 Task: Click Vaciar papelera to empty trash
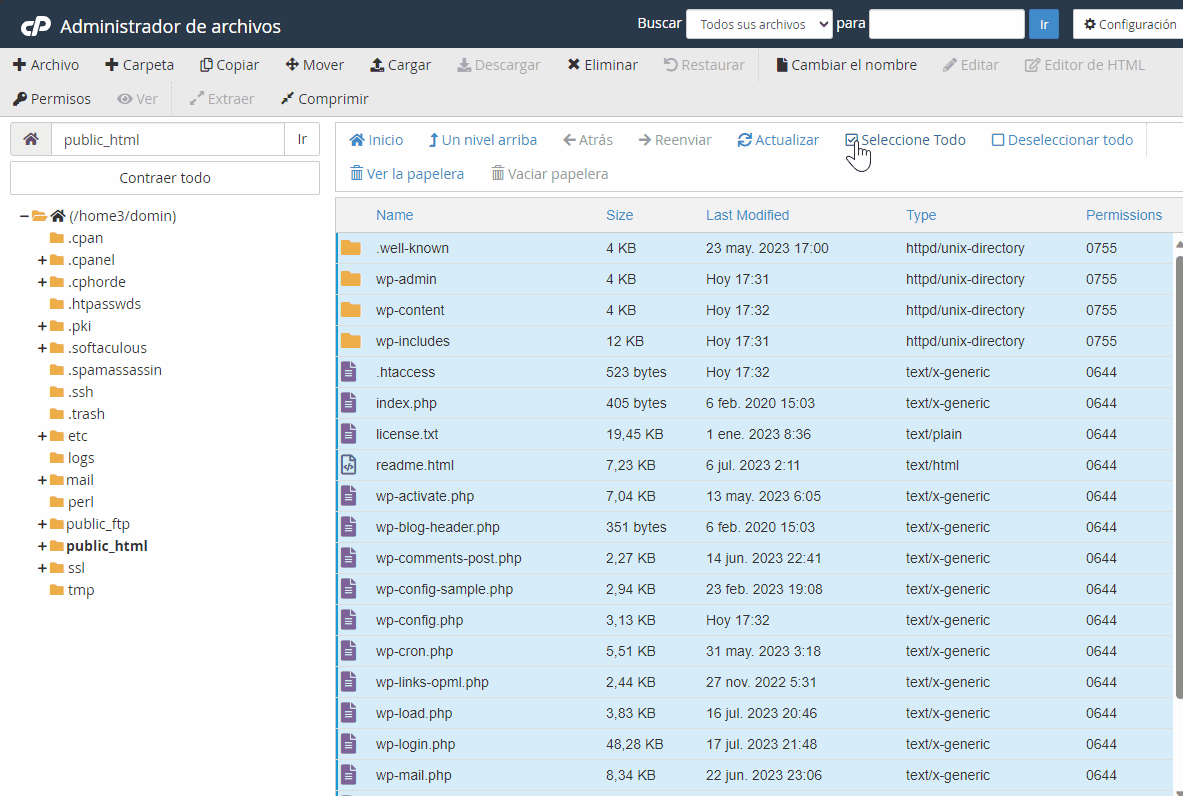550,174
